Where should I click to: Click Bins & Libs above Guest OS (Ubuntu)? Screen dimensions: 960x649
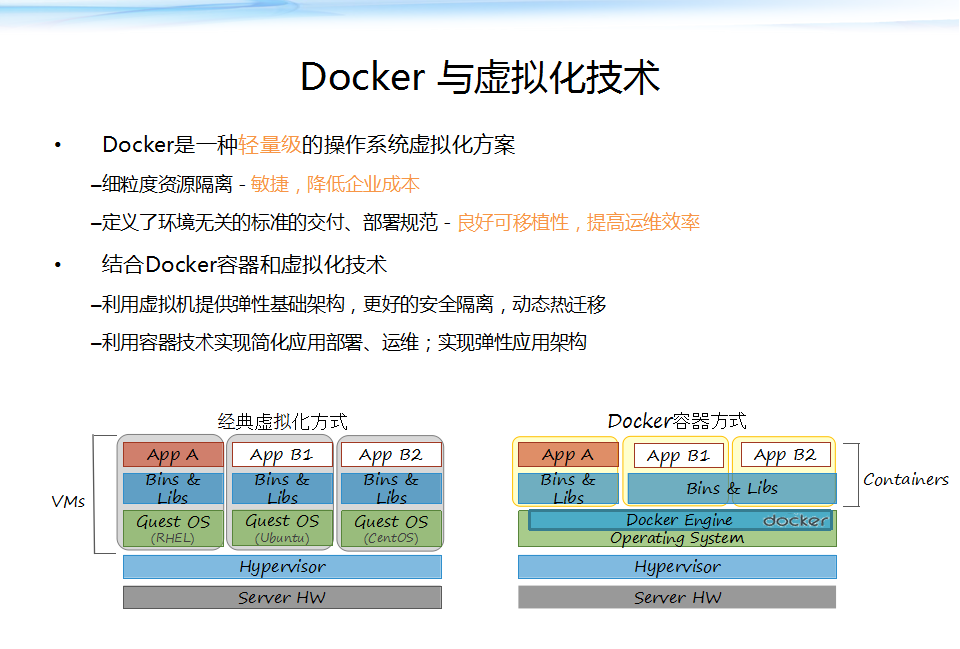coord(282,488)
